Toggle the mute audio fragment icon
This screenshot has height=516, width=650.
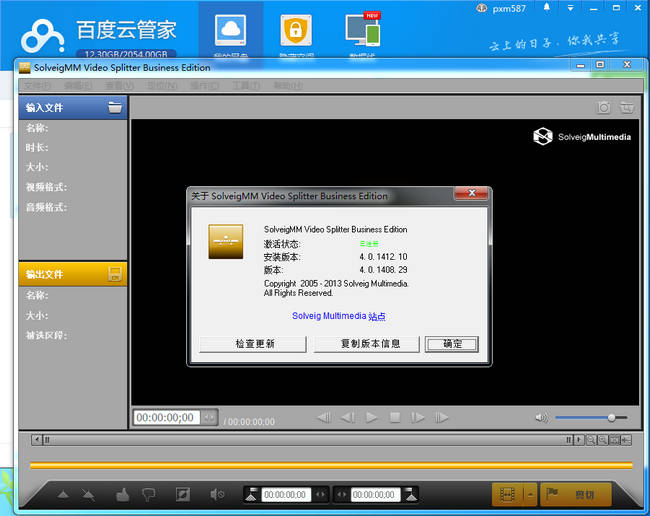click(x=217, y=494)
